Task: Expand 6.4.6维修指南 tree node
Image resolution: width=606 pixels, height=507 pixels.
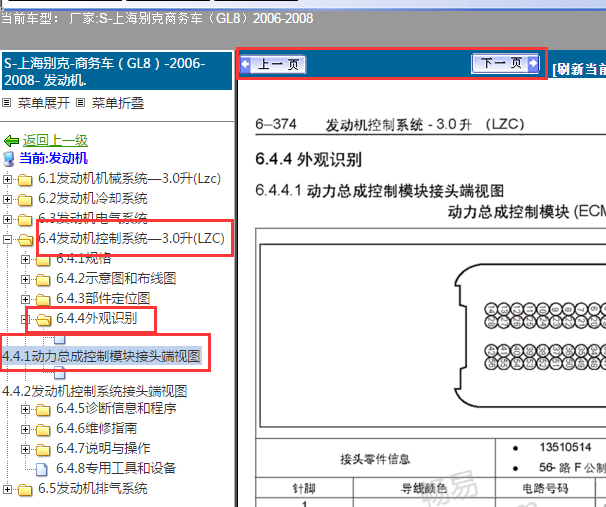Action: pyautogui.click(x=26, y=429)
